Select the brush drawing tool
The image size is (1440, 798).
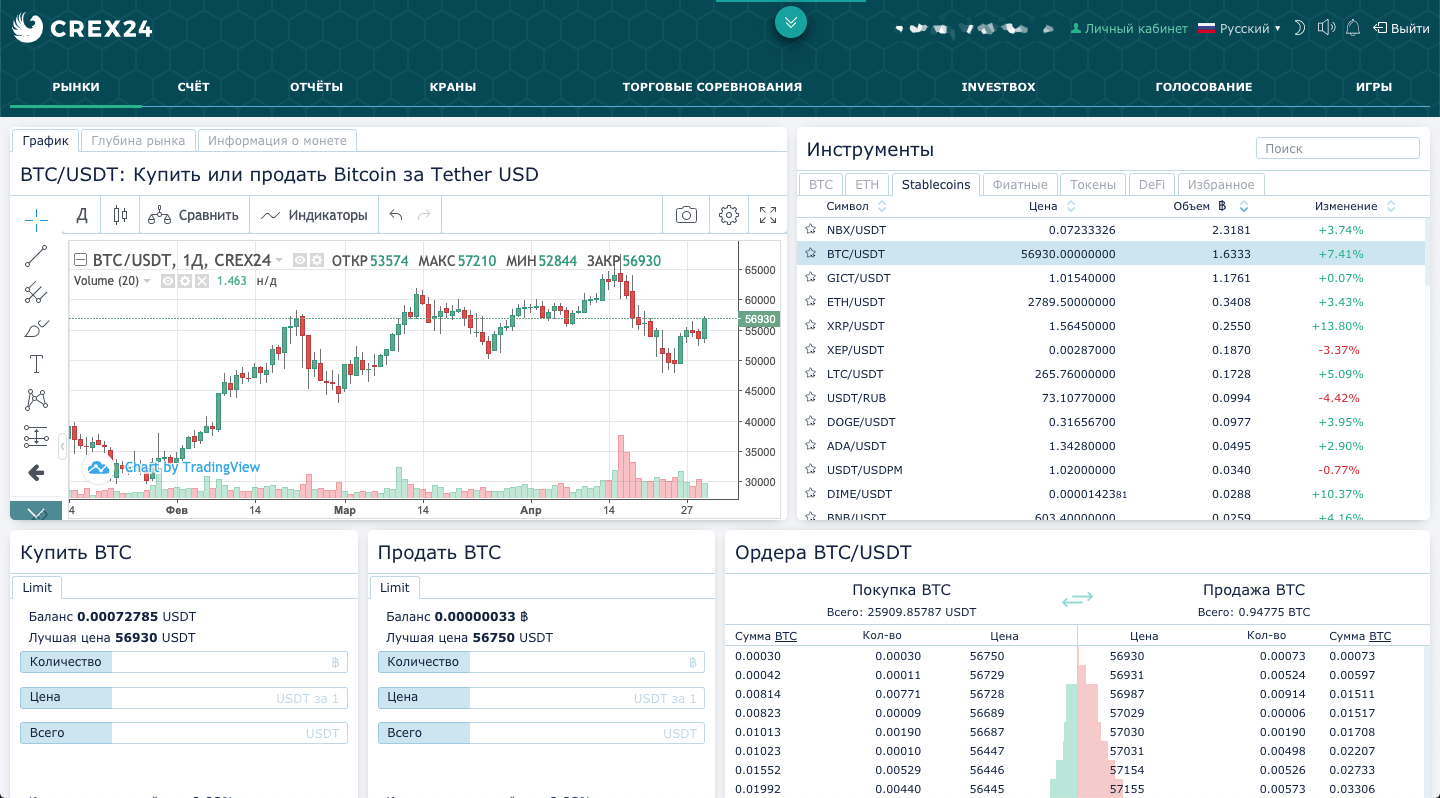[x=37, y=328]
